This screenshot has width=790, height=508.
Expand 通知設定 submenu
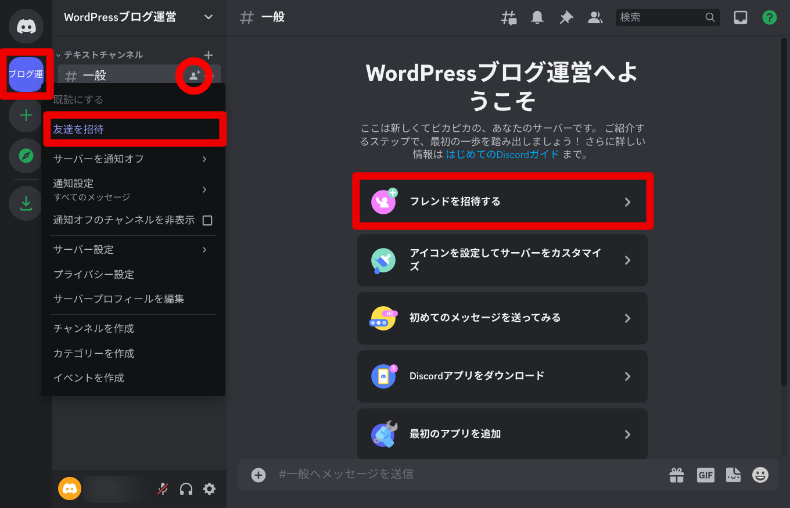point(205,189)
